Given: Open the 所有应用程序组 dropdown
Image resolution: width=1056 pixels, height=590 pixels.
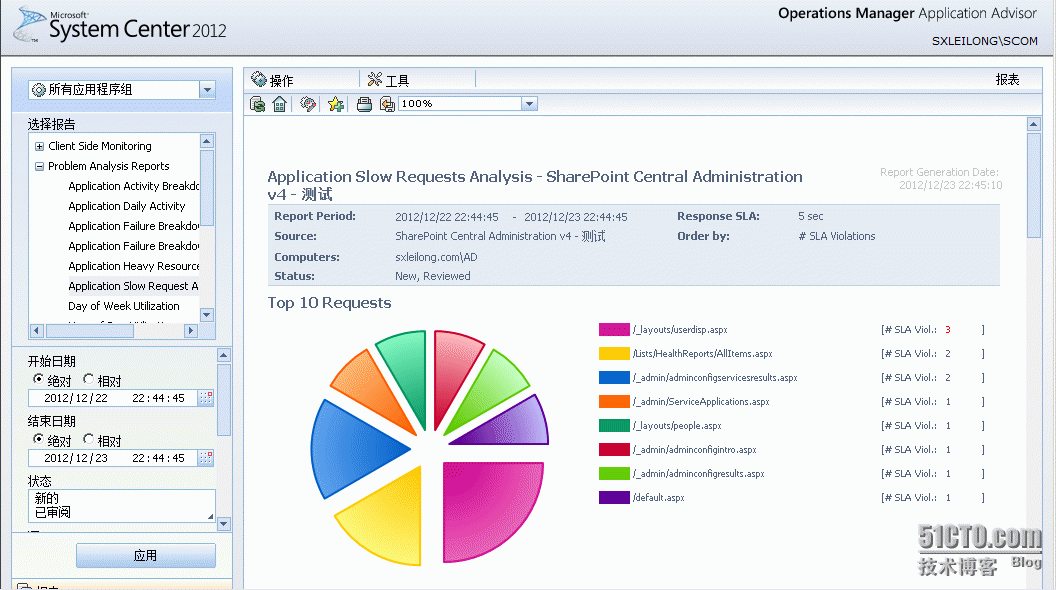Looking at the screenshot, I should point(207,90).
